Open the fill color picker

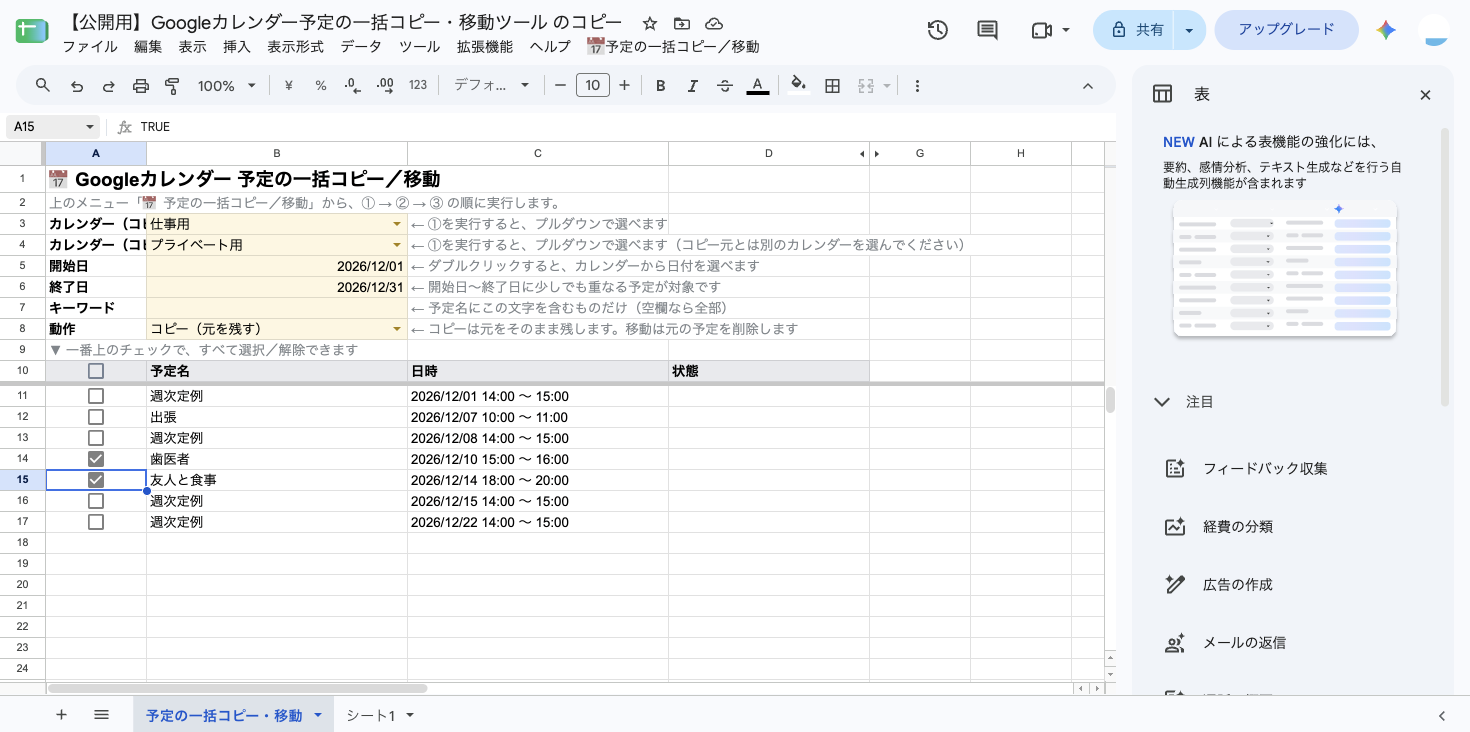coord(798,86)
